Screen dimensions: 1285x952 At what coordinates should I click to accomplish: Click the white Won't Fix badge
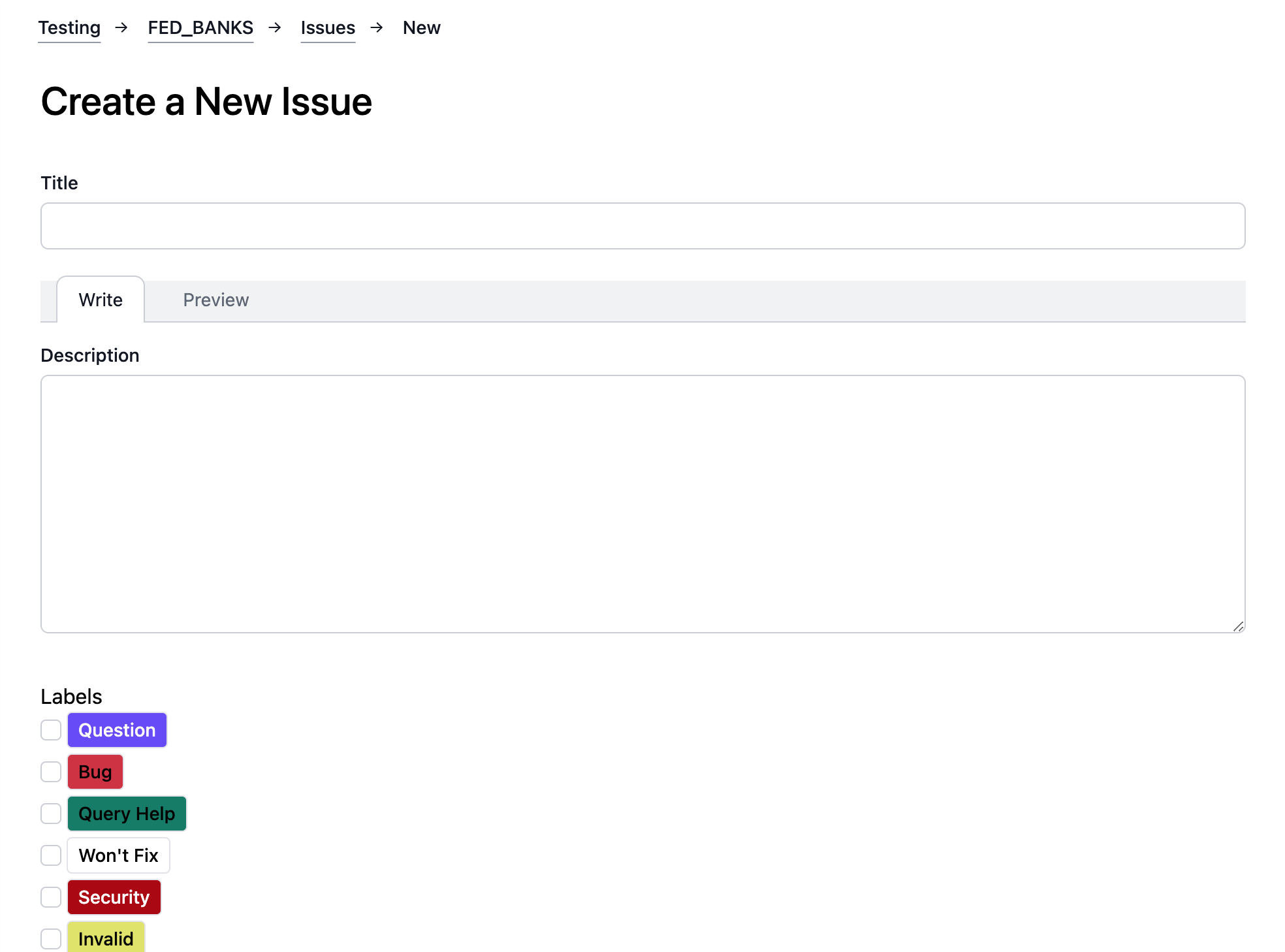click(x=118, y=855)
